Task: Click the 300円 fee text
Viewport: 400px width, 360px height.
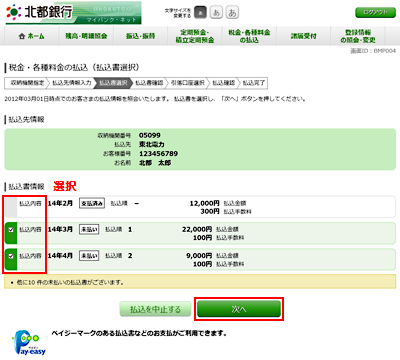Action: click(210, 211)
